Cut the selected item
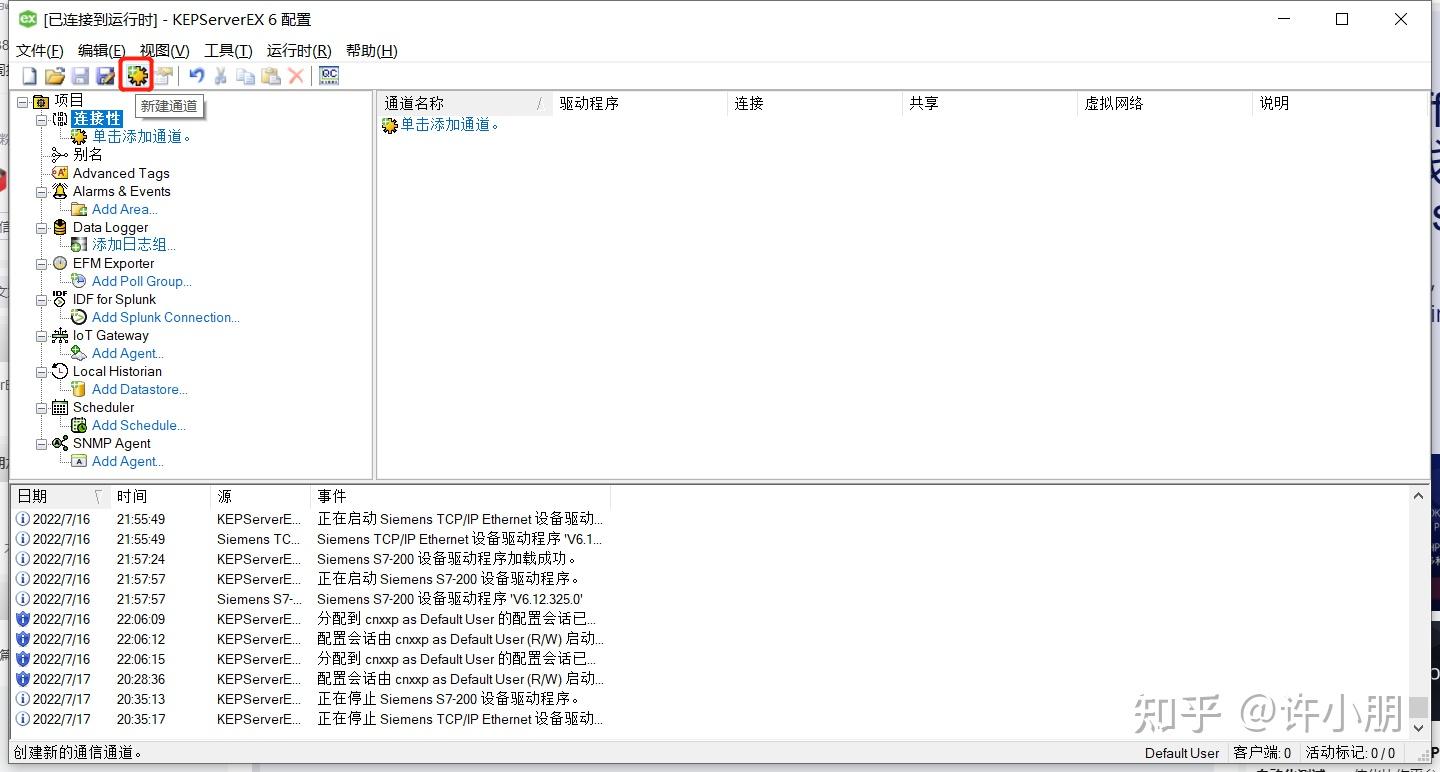Image resolution: width=1440 pixels, height=772 pixels. (219, 75)
